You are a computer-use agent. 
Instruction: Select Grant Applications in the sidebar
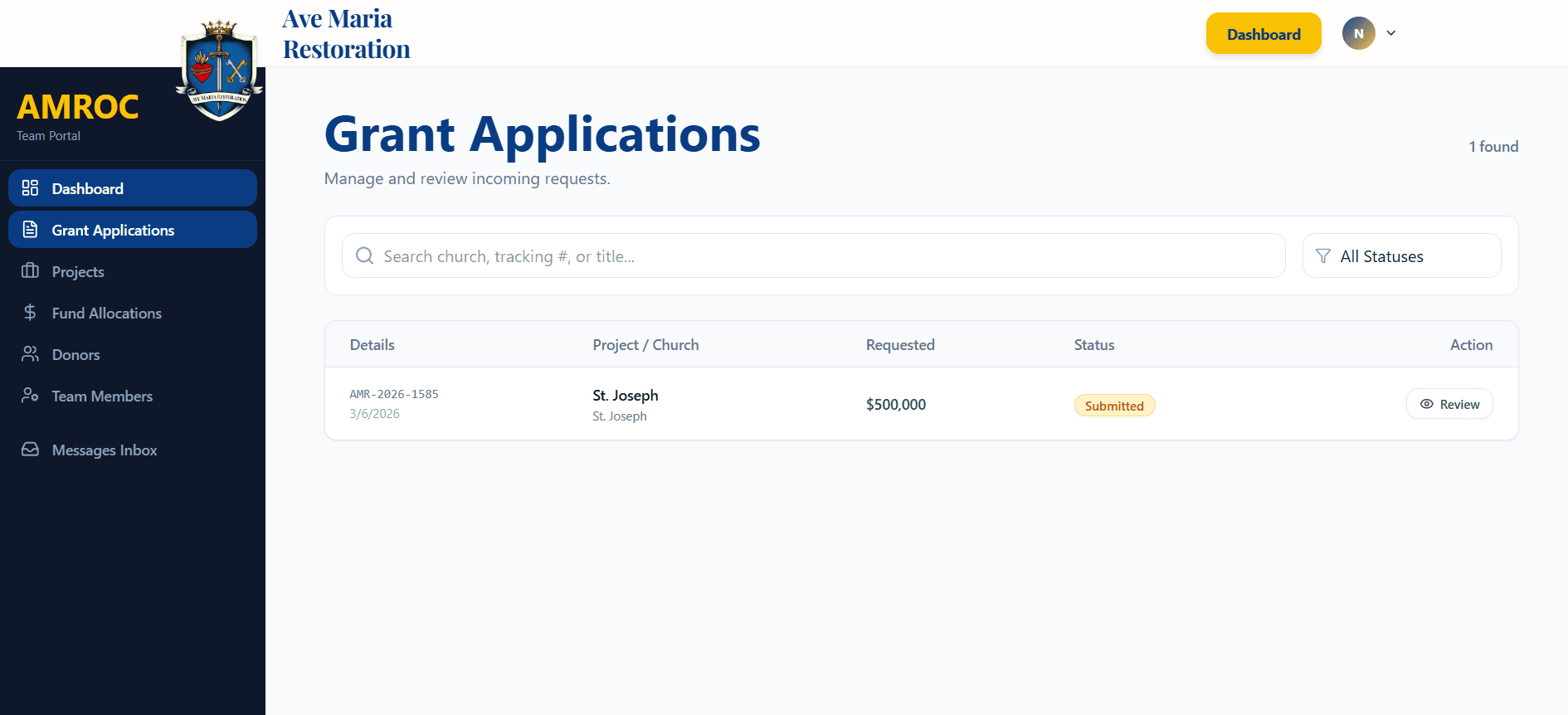point(133,229)
